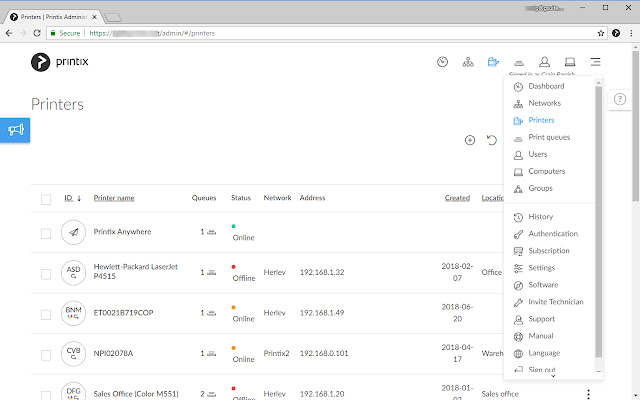Click the Computers laptop icon in header
Screen dimensions: 640x400
point(570,62)
